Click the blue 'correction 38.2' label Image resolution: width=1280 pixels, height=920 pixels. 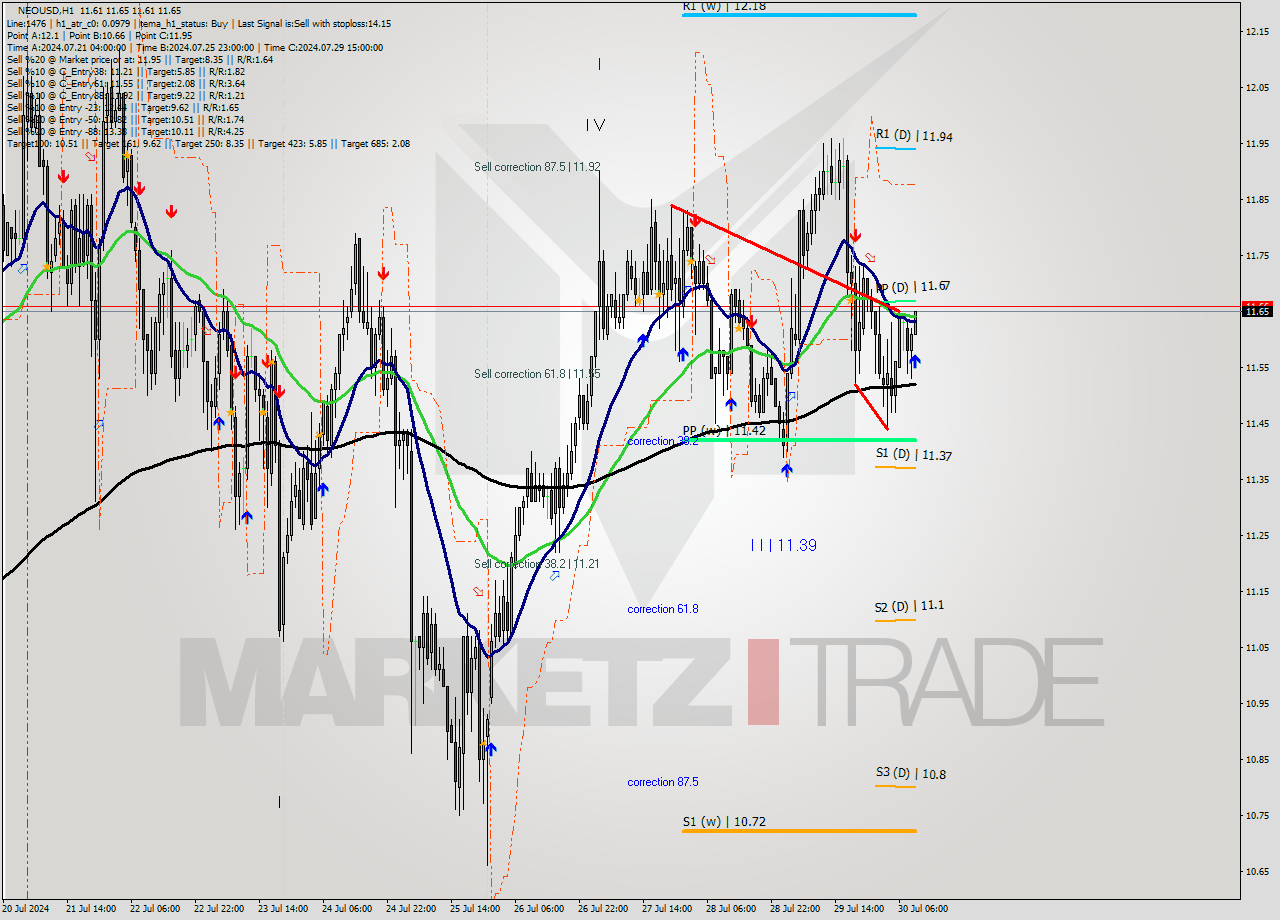[663, 441]
